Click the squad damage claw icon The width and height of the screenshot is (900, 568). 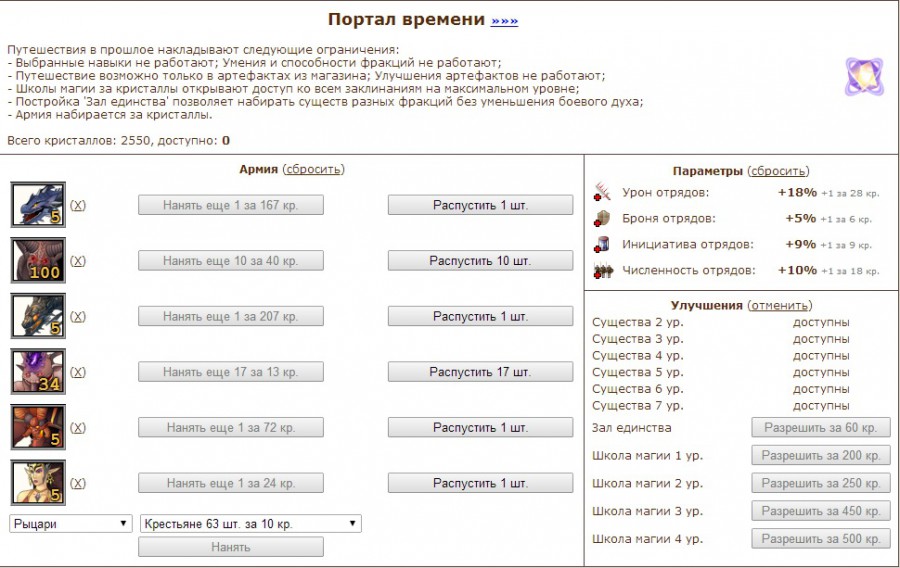click(x=602, y=192)
